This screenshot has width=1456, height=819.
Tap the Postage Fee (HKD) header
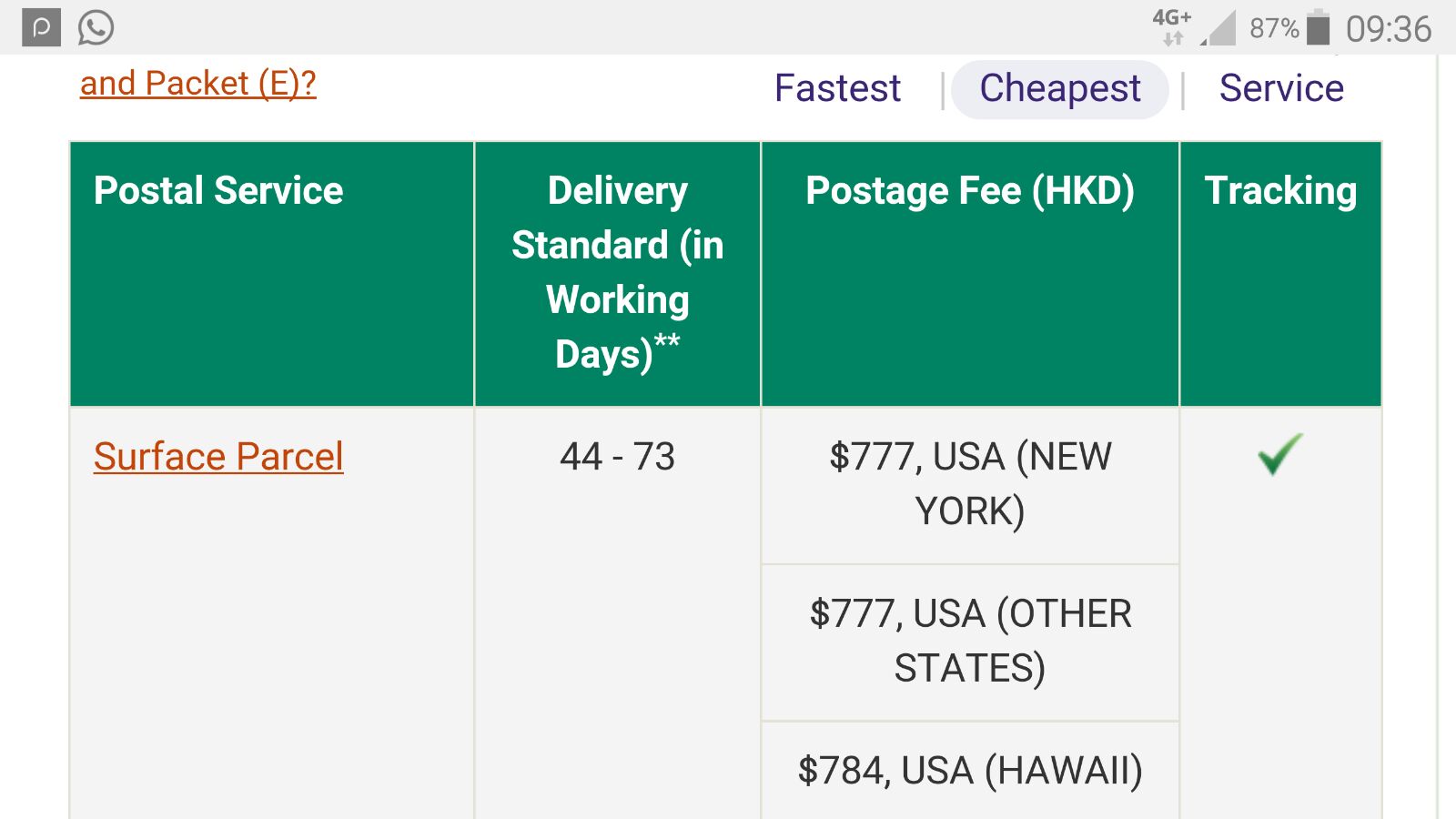(x=970, y=191)
